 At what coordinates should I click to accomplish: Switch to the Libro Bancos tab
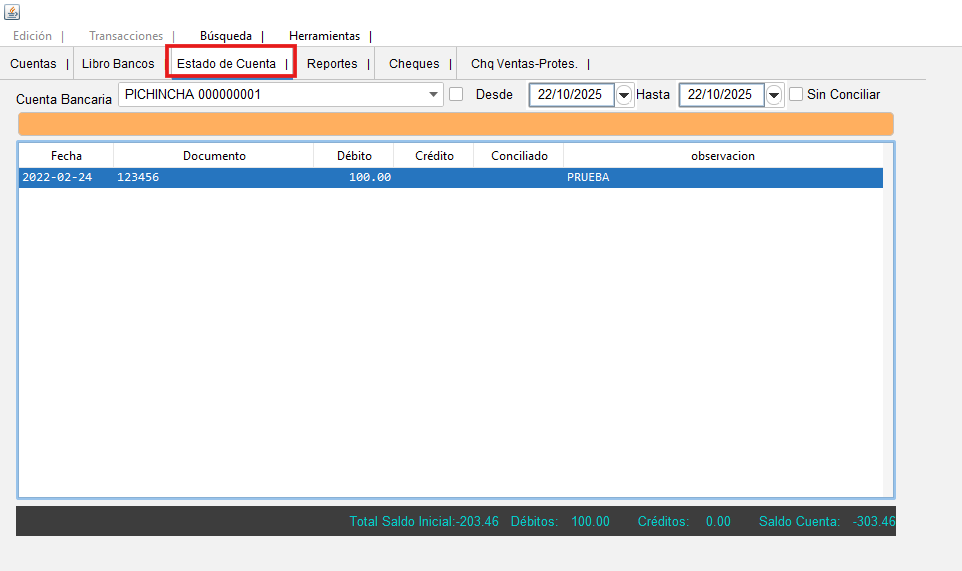(118, 63)
